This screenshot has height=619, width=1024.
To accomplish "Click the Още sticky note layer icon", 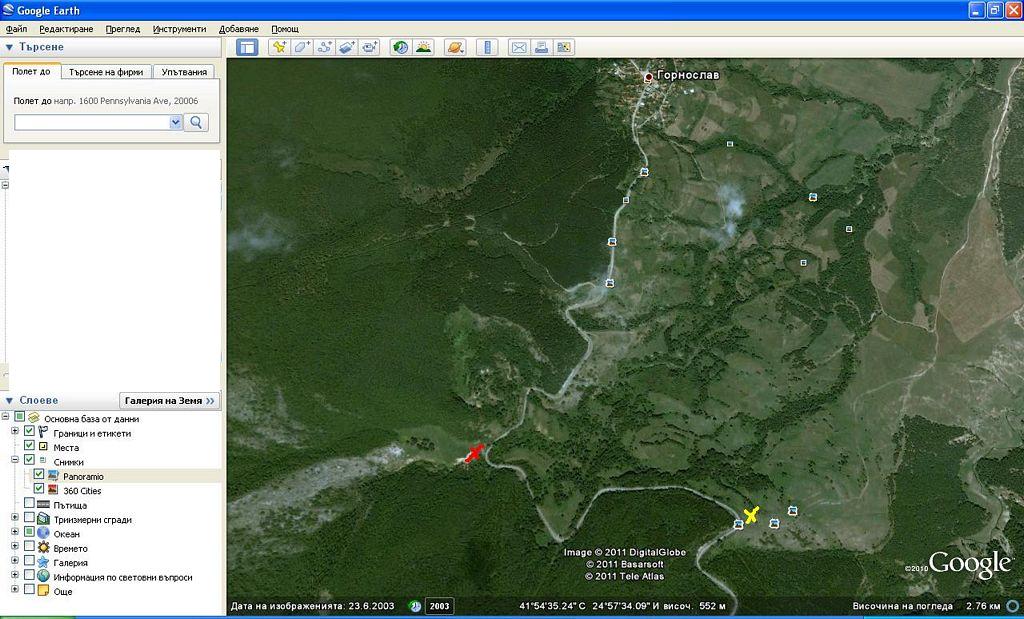I will point(43,591).
